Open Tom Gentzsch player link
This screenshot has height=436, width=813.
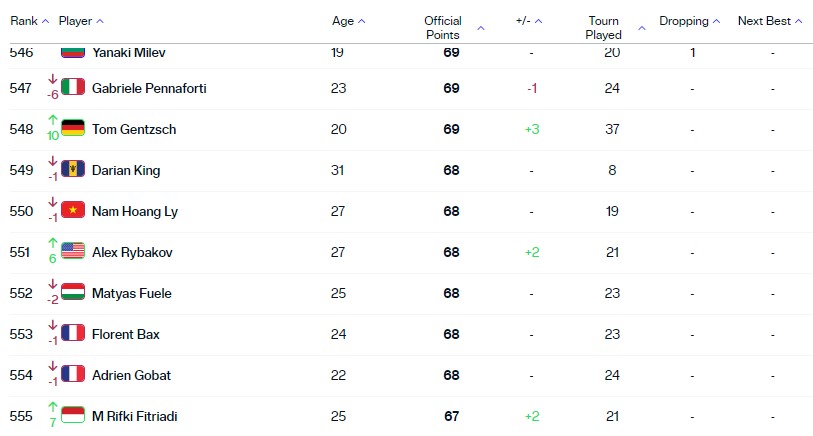(x=134, y=129)
